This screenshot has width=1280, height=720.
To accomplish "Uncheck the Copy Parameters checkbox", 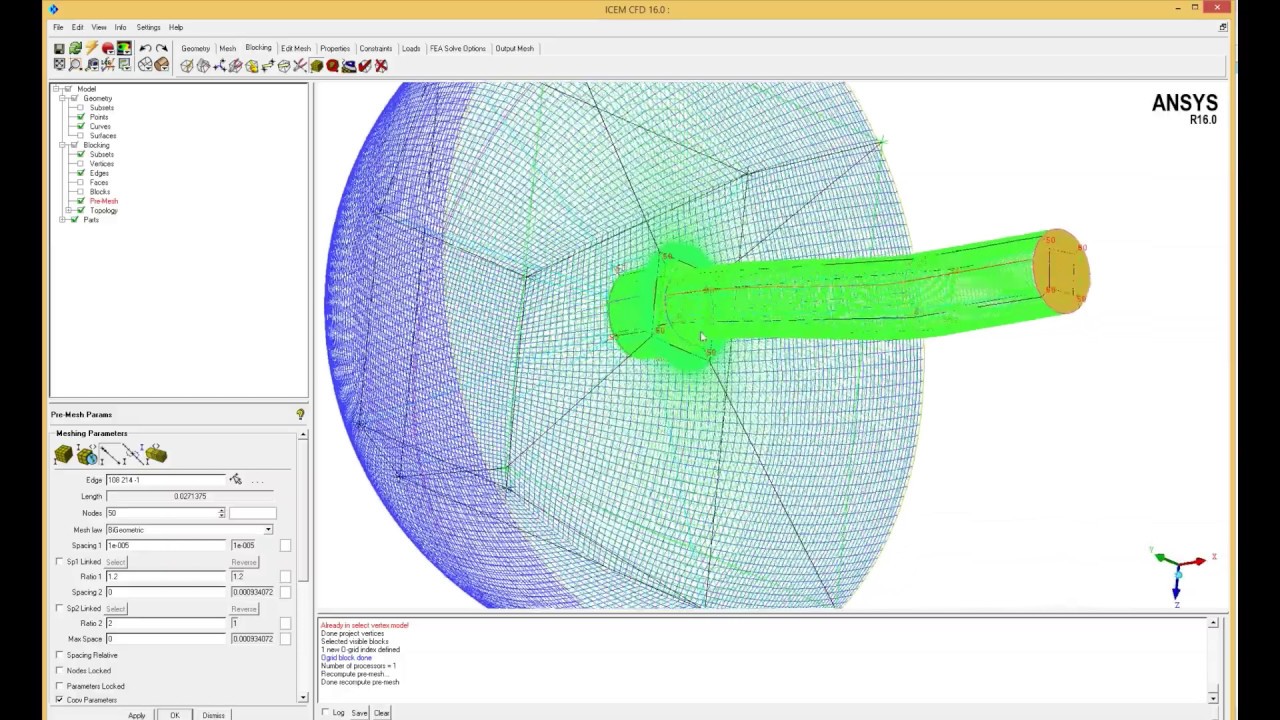I will pyautogui.click(x=59, y=700).
